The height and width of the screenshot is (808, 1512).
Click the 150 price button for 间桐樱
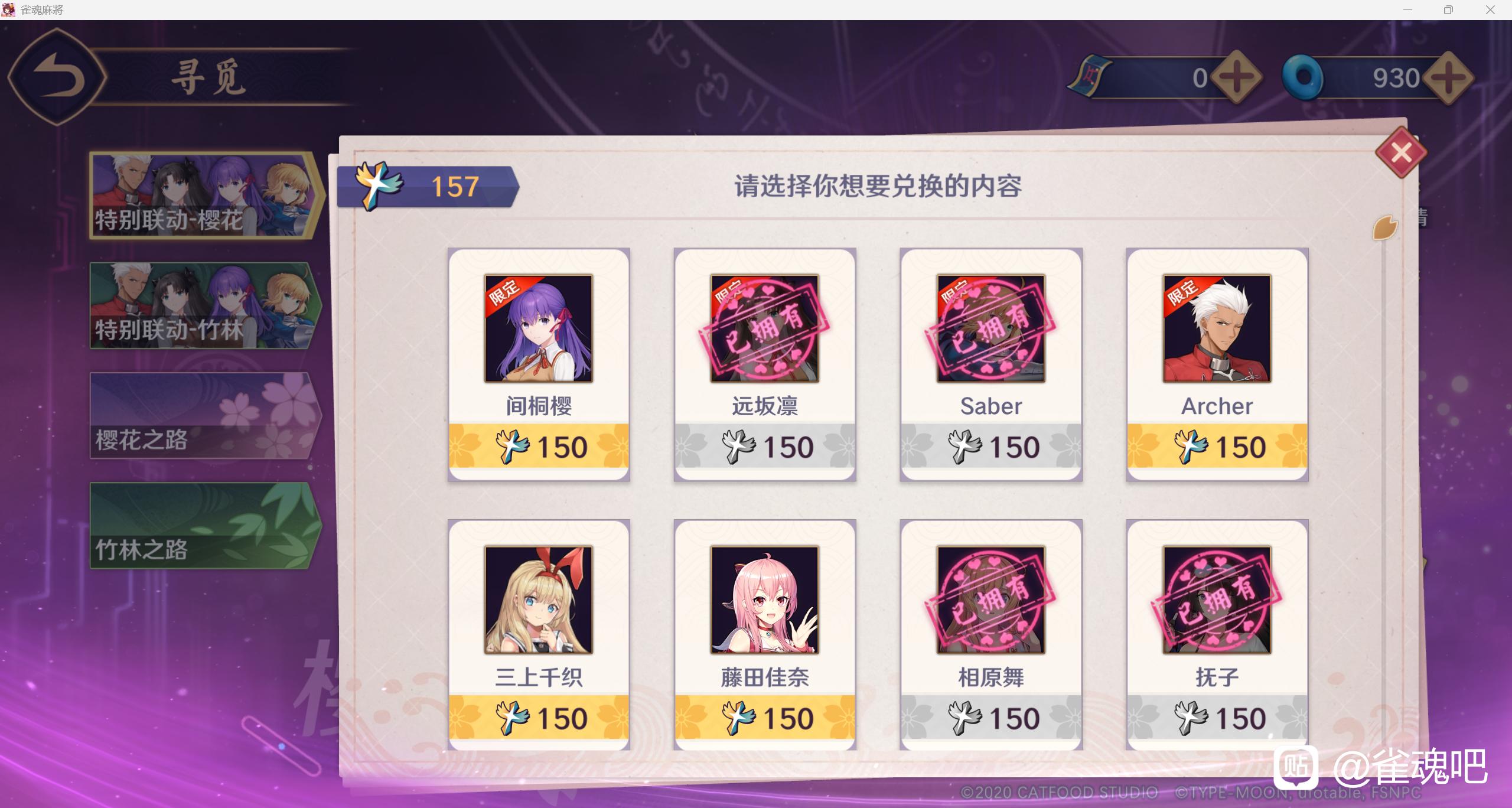pyautogui.click(x=539, y=446)
